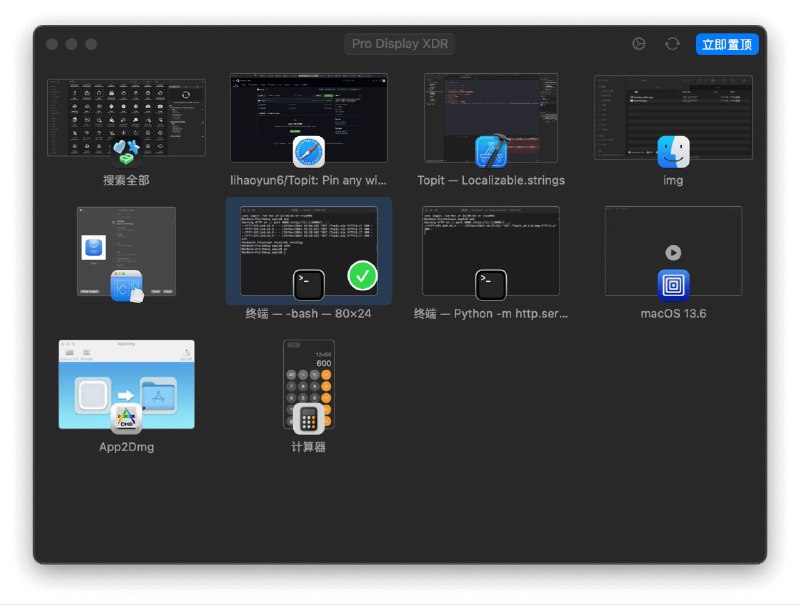The height and width of the screenshot is (605, 800).
Task: Uncheck the green checkmark on the bash terminal
Action: click(362, 275)
